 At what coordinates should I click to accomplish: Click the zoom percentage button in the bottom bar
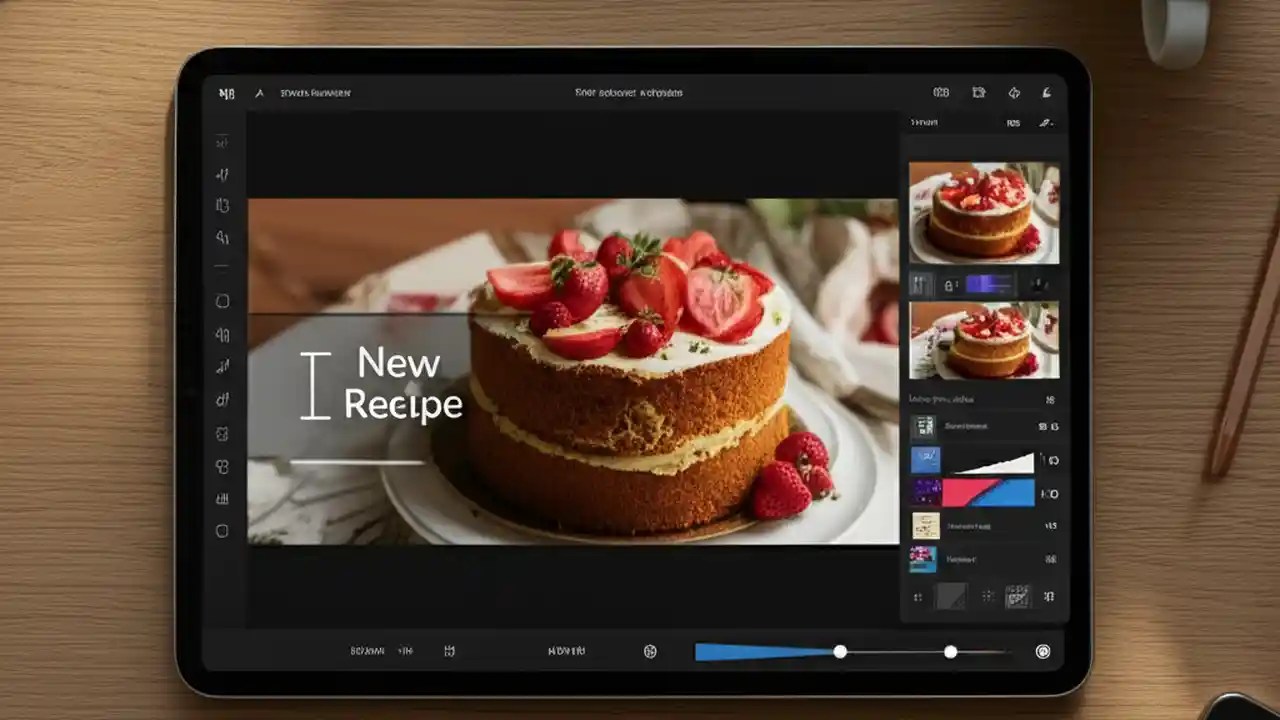click(x=365, y=651)
